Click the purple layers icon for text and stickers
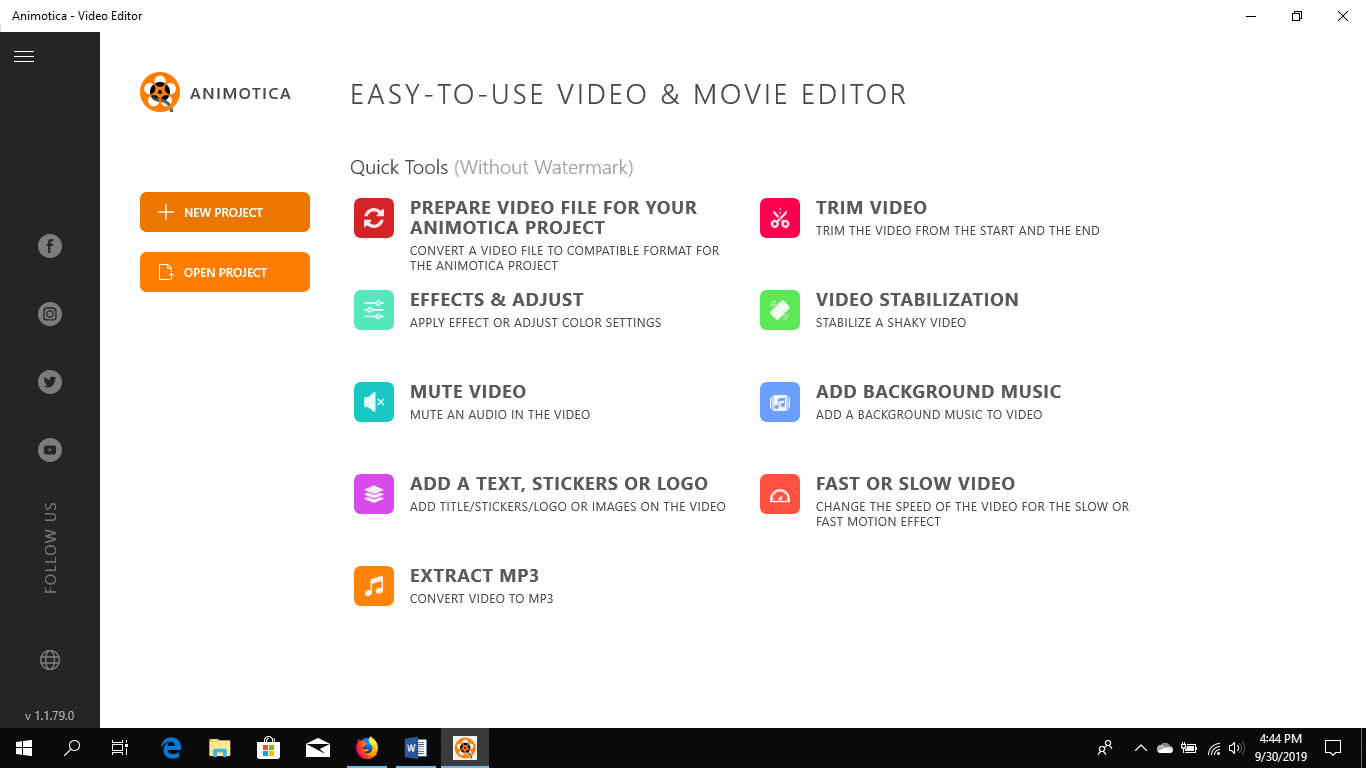Screen dimensions: 1366x768 (x=374, y=494)
